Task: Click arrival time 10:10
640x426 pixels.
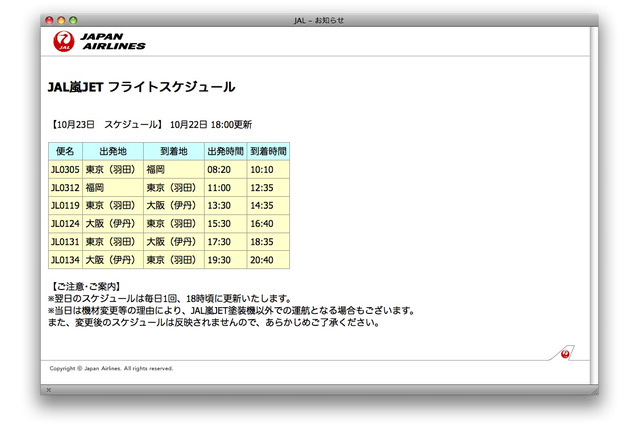Action: [x=262, y=170]
